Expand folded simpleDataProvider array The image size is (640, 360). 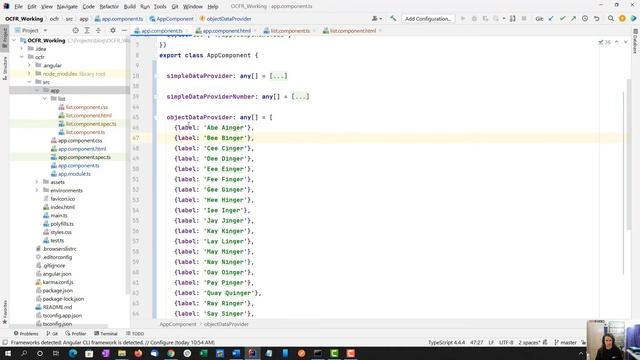point(278,76)
